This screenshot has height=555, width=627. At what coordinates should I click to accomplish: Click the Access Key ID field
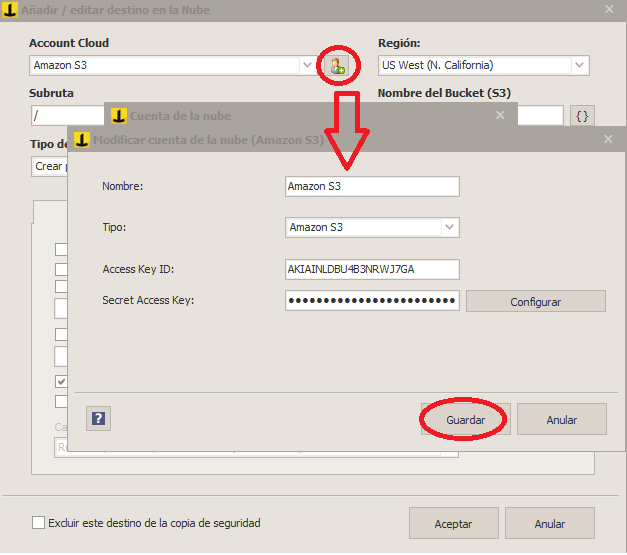[x=372, y=270]
